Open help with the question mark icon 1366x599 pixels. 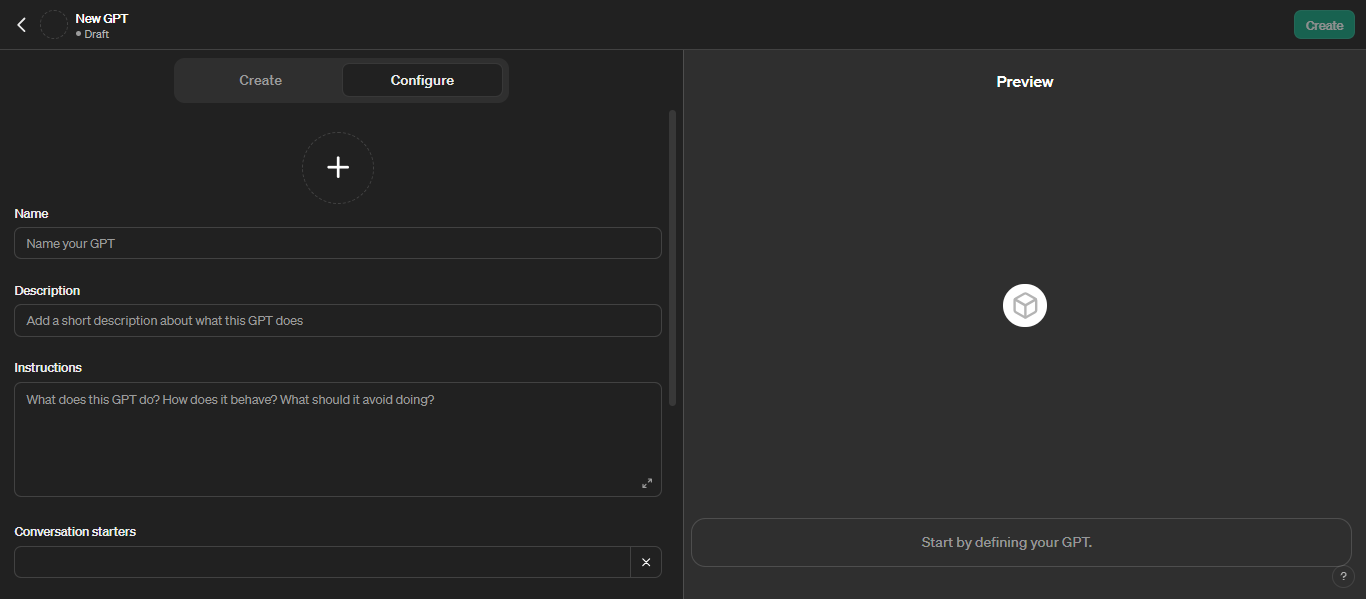pos(1343,577)
